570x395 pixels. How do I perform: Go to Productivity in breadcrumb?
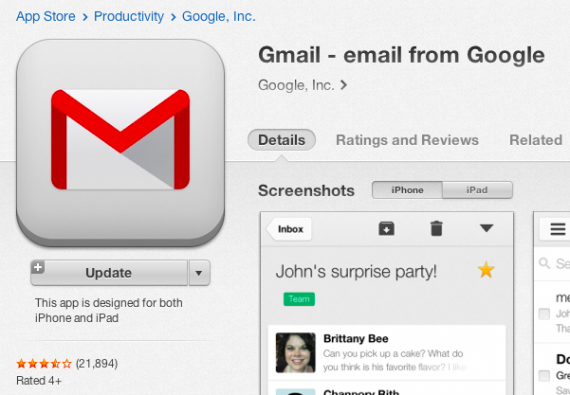click(x=129, y=16)
